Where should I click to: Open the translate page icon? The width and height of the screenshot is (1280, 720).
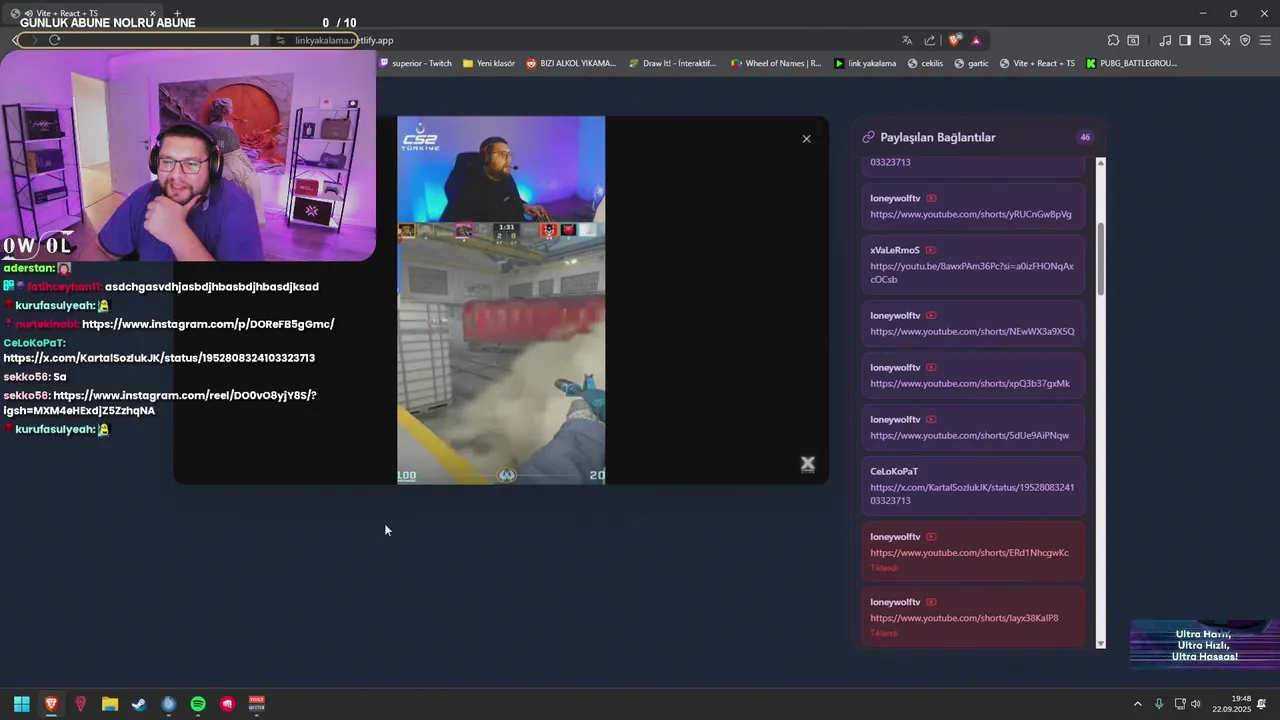(907, 40)
